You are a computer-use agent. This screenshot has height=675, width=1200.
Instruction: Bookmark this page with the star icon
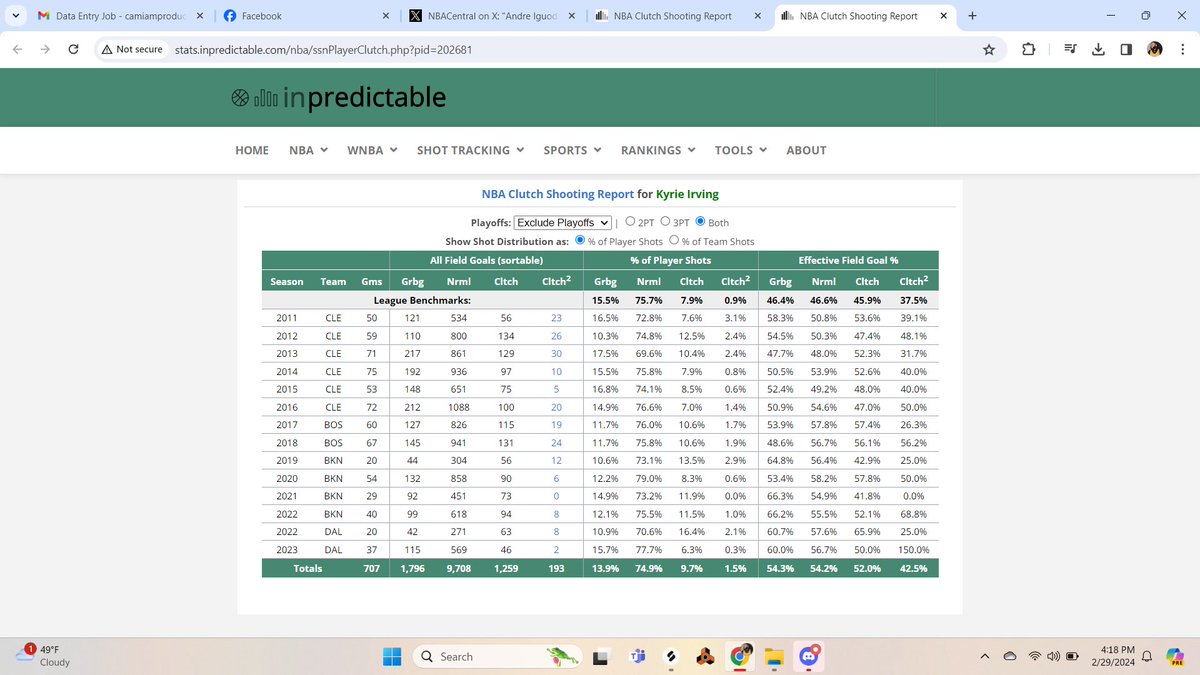click(988, 49)
